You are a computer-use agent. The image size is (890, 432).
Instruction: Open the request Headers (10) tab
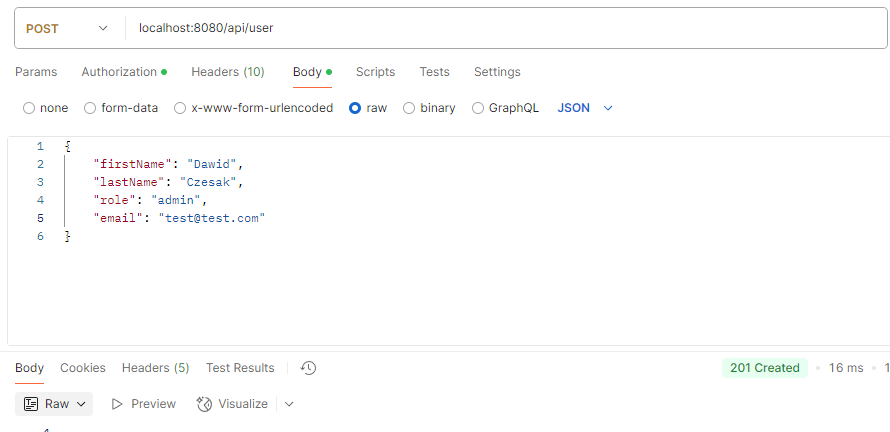pos(228,72)
